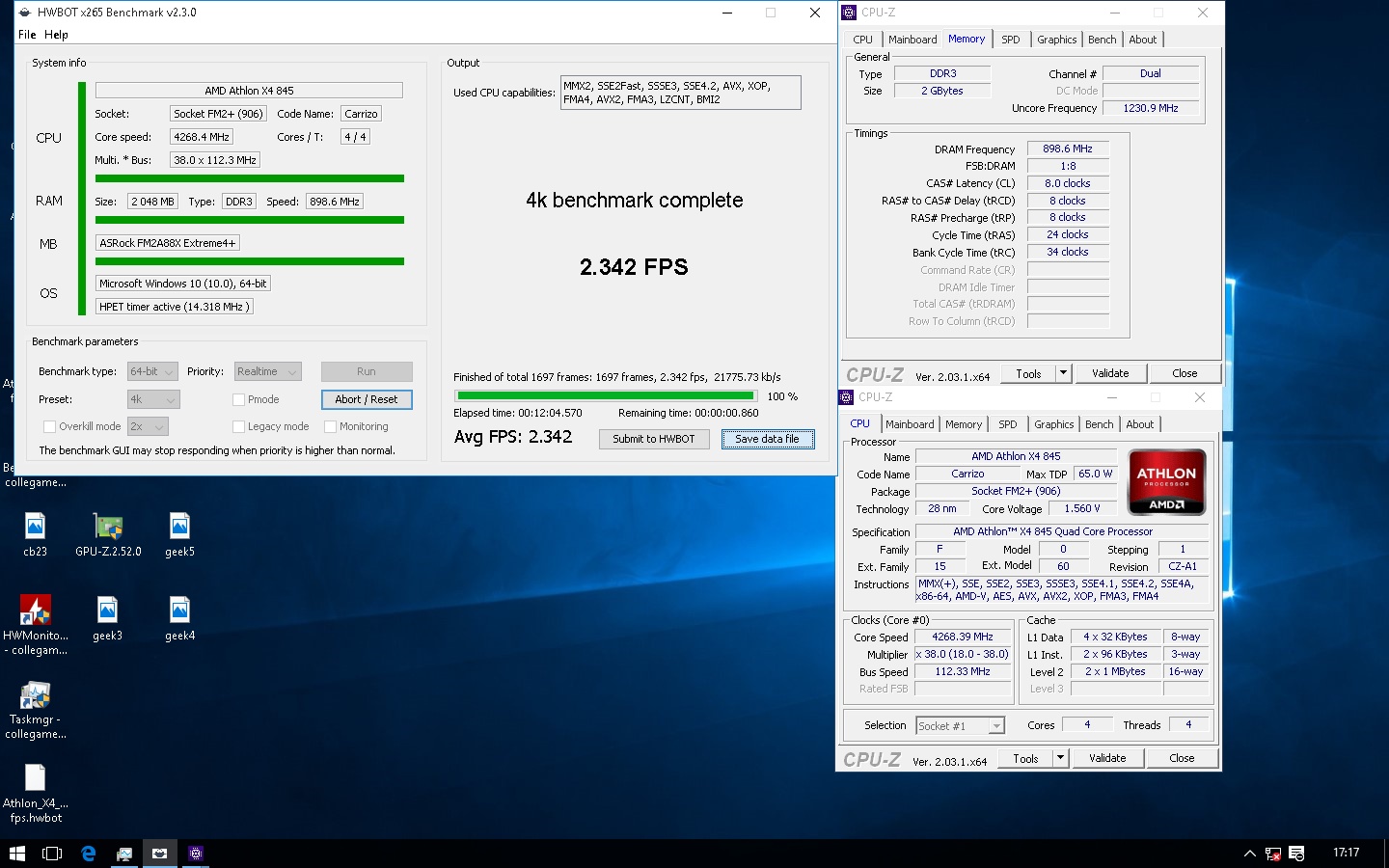Expand Tools arrow in Memory CPU-Z window
1389x868 pixels.
coord(1063,373)
